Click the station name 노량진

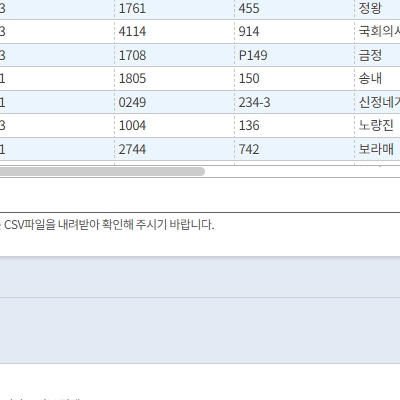(x=376, y=126)
